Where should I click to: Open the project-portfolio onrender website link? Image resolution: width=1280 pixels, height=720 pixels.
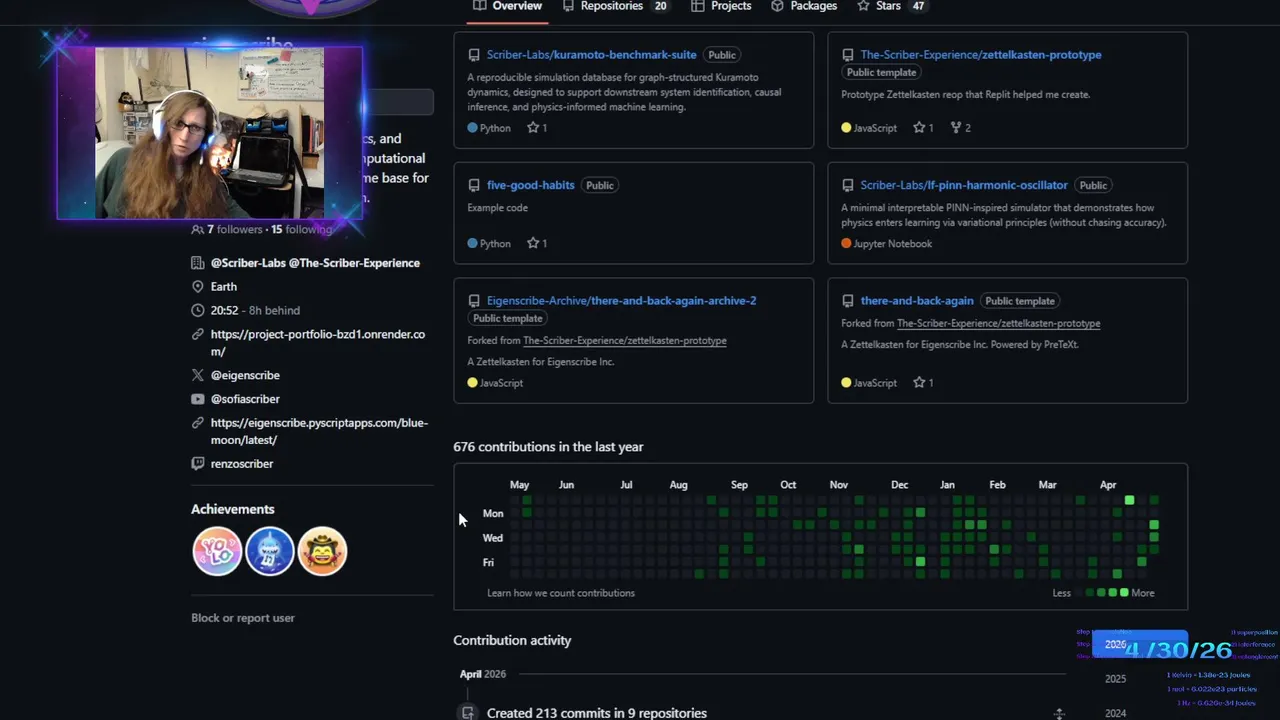[318, 343]
